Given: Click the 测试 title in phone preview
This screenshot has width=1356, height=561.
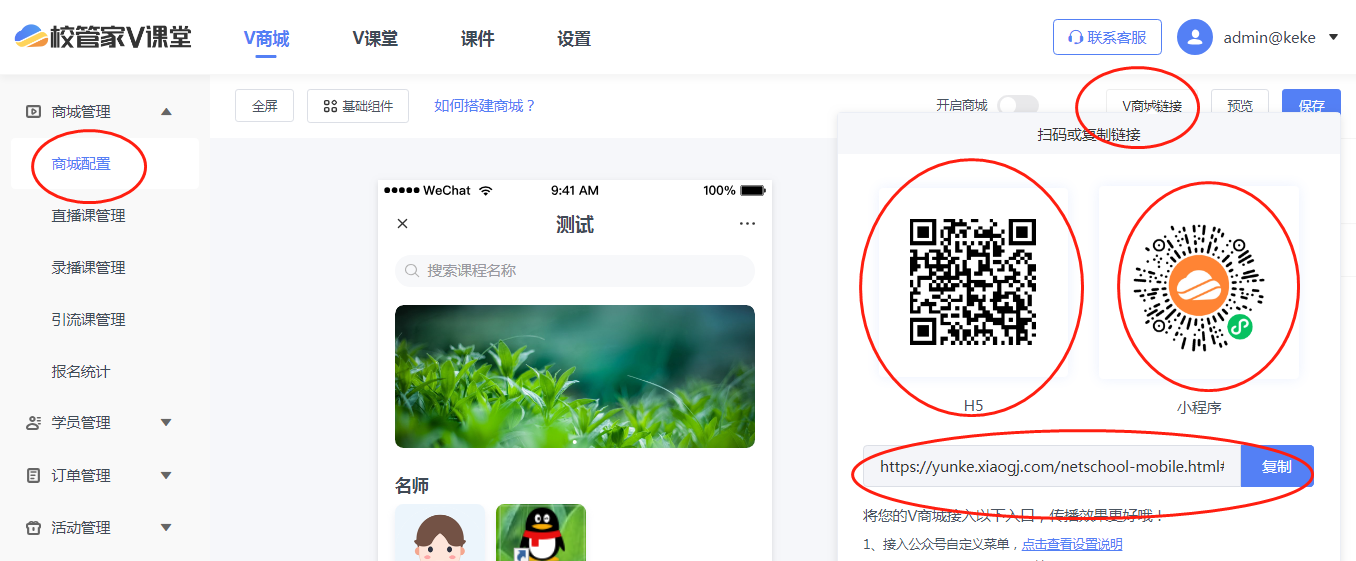Looking at the screenshot, I should point(575,225).
